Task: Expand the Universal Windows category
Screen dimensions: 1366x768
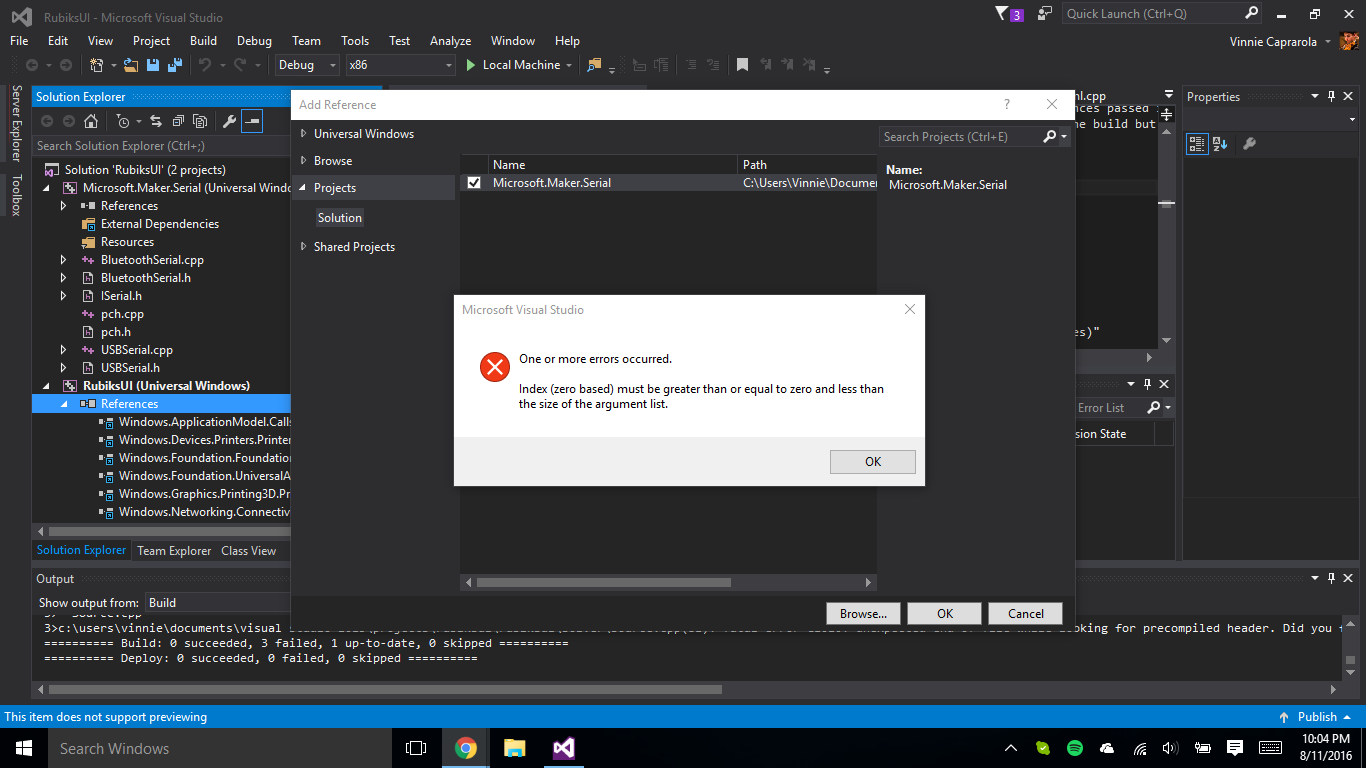Action: tap(304, 134)
